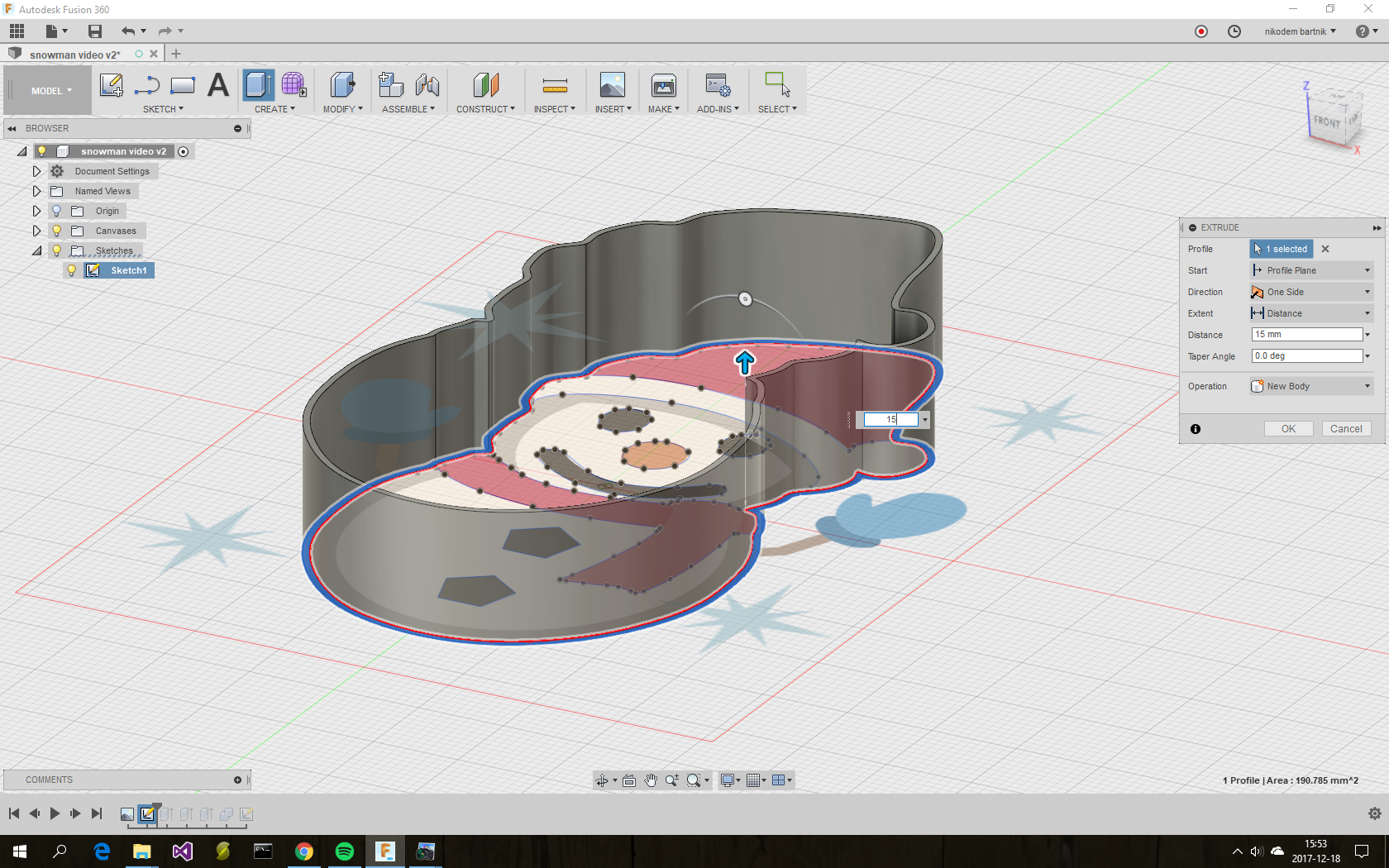
Task: Select the Extrude tool icon
Action: point(258,85)
